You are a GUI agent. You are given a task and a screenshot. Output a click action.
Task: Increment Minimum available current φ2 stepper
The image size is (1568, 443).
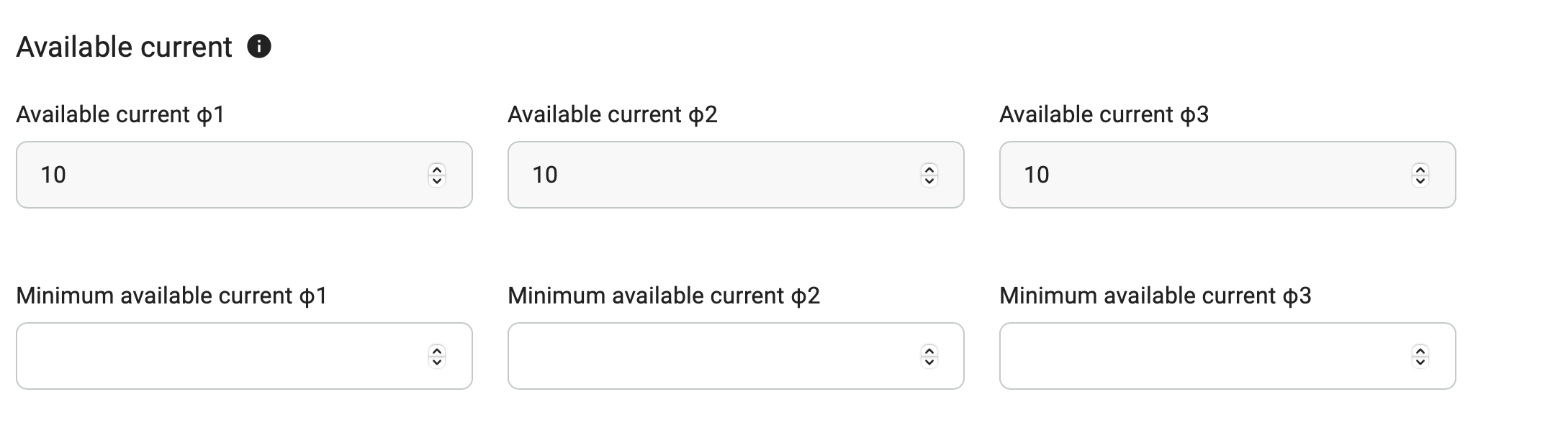[929, 350]
